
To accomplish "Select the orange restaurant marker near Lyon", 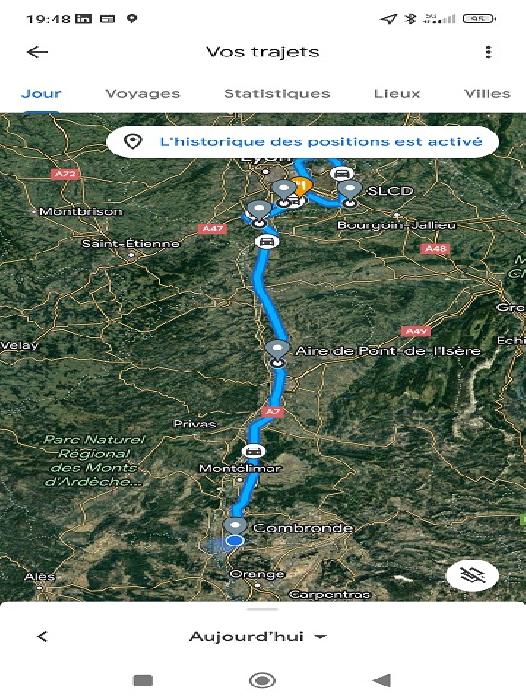I will [301, 184].
